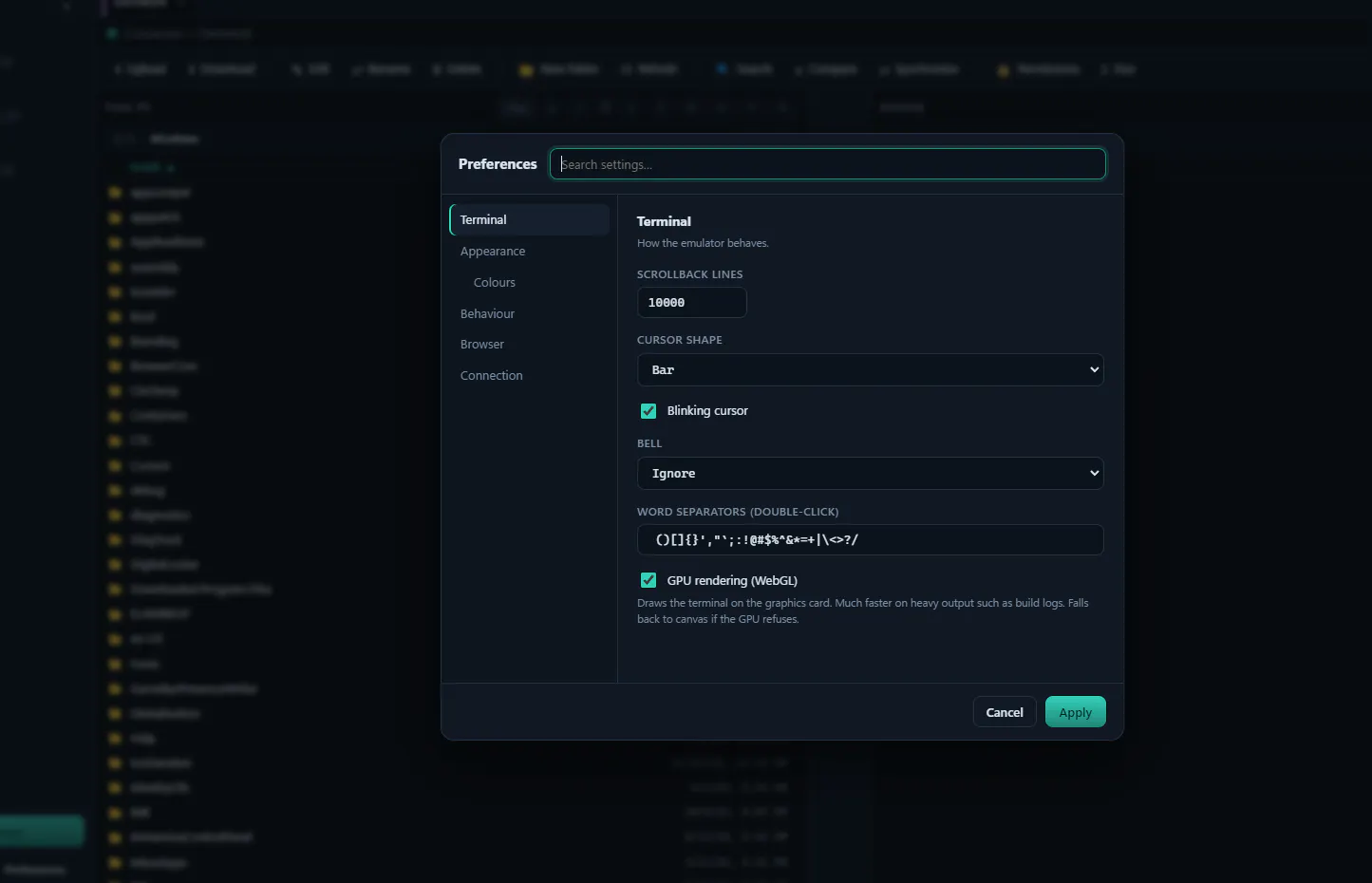The height and width of the screenshot is (883, 1372).
Task: Cancel the Preferences dialog
Action: (x=1004, y=712)
